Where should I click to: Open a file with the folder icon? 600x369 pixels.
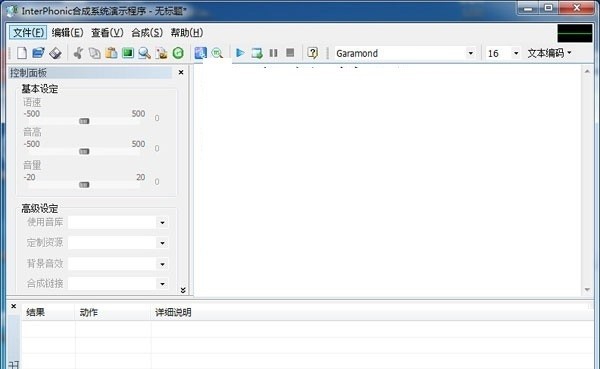38,53
